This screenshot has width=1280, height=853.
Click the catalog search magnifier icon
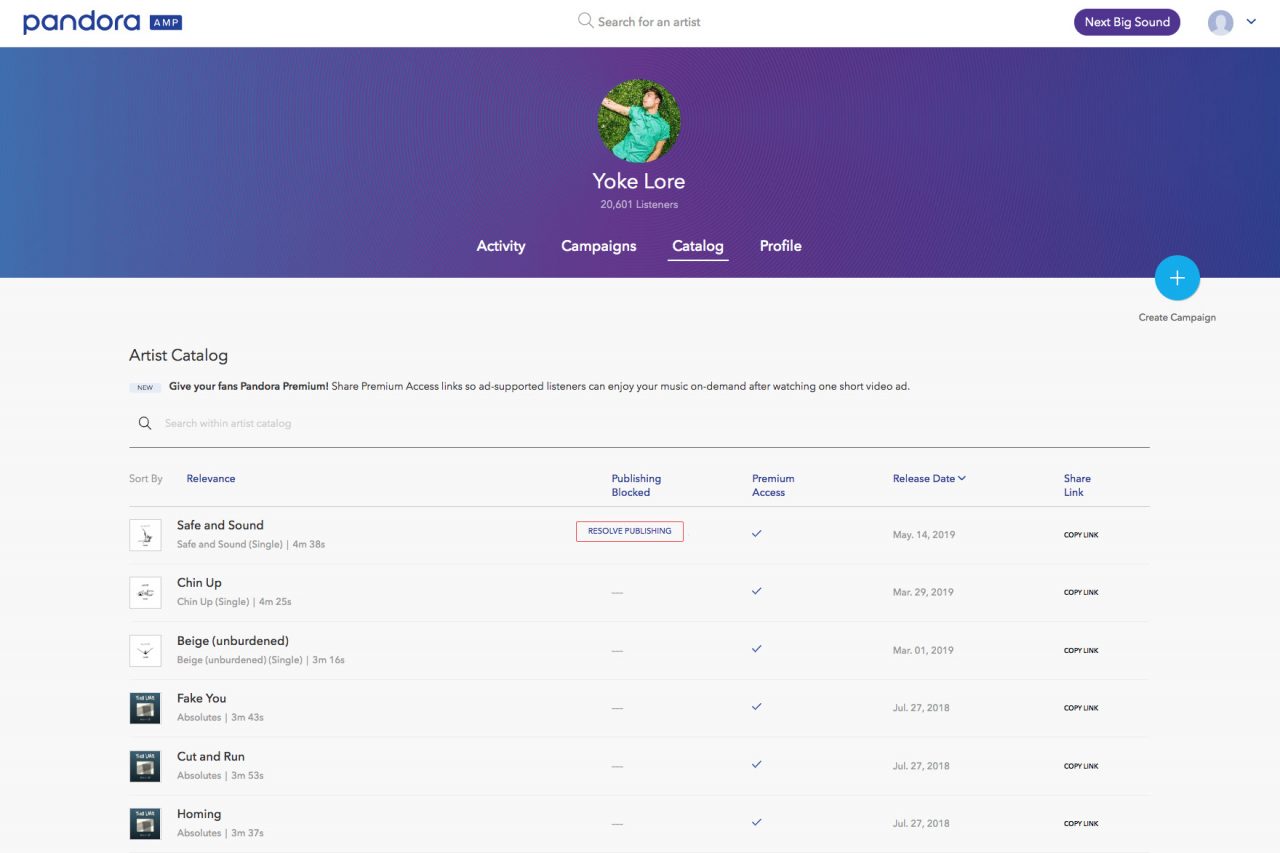145,423
